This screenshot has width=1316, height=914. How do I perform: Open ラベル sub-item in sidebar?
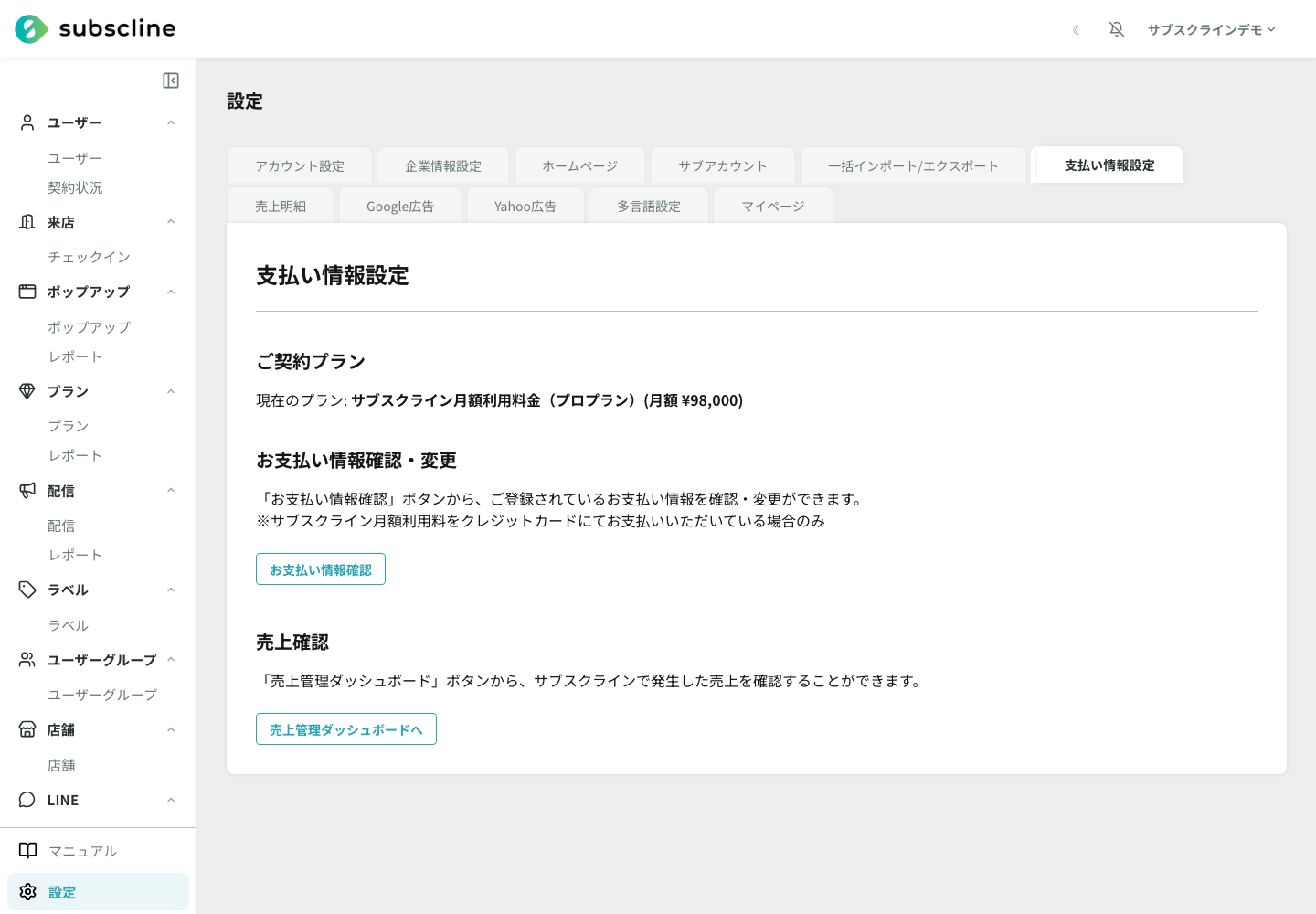pyautogui.click(x=69, y=625)
